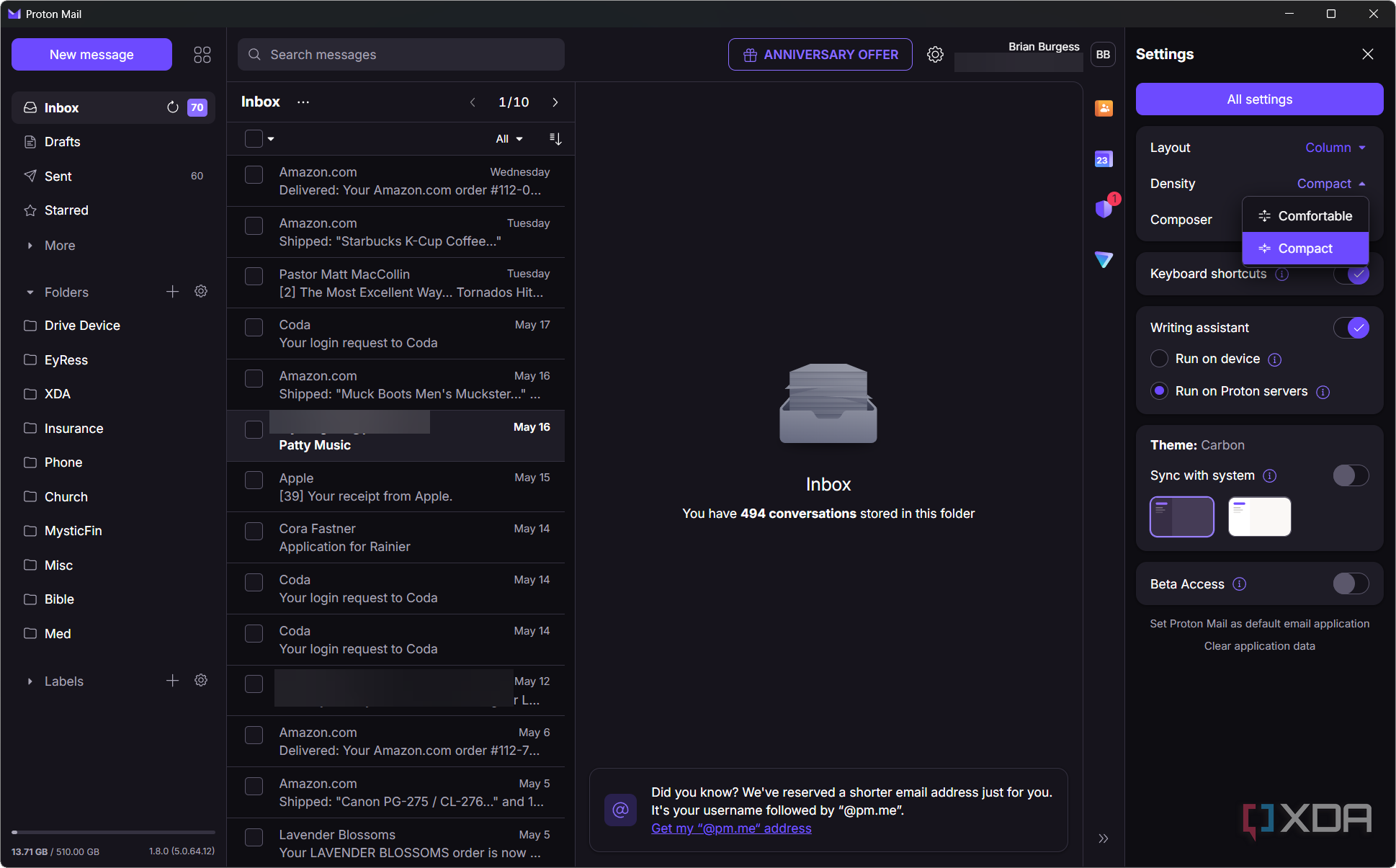Enable Sync with system theme toggle

(1351, 475)
